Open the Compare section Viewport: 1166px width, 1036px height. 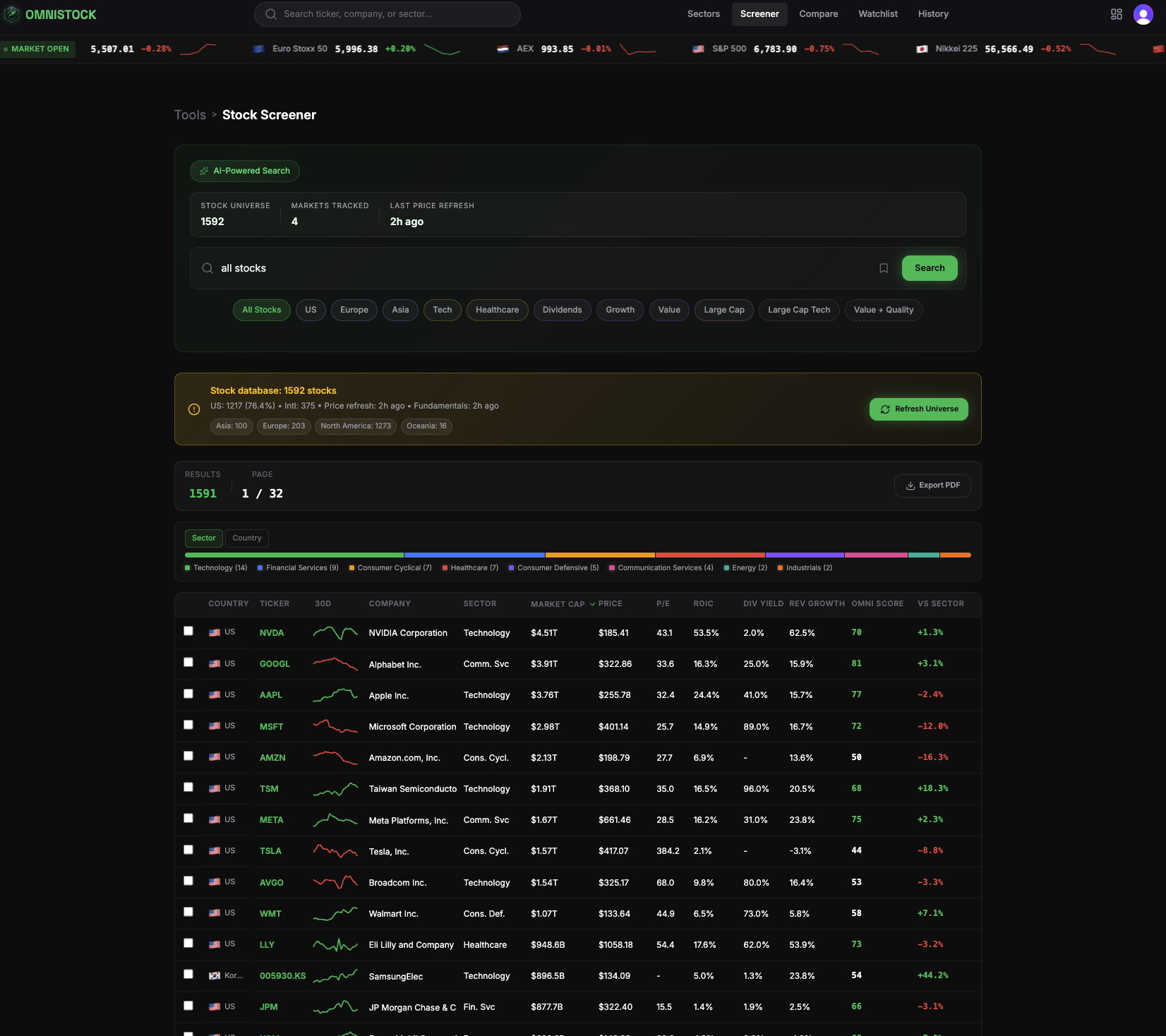(x=818, y=13)
